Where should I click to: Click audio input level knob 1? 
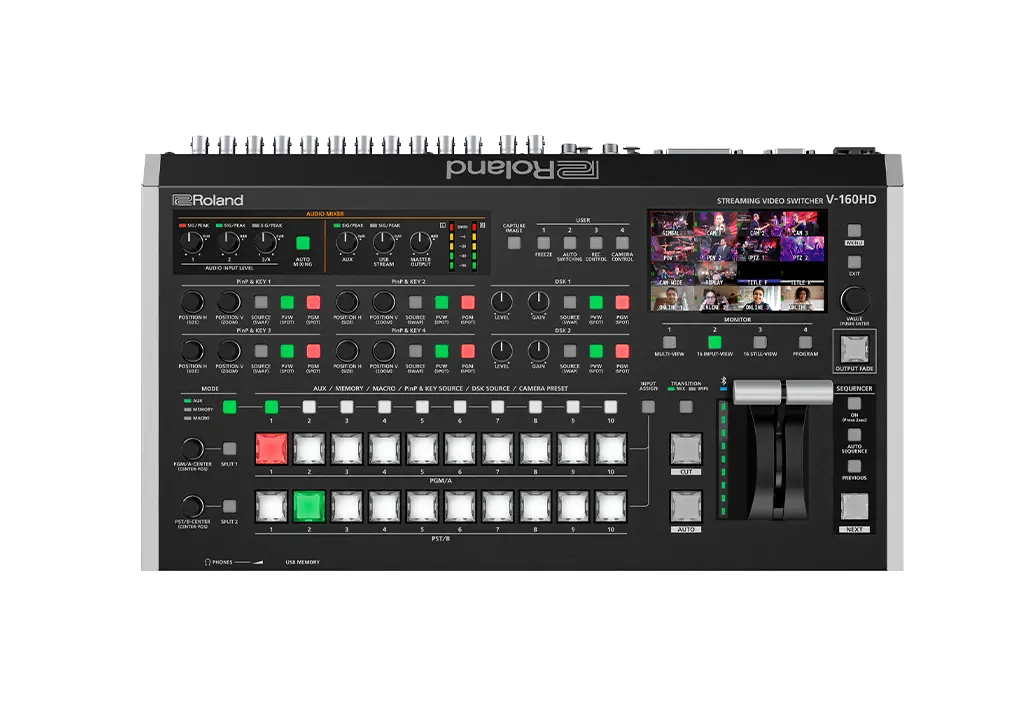(x=192, y=242)
